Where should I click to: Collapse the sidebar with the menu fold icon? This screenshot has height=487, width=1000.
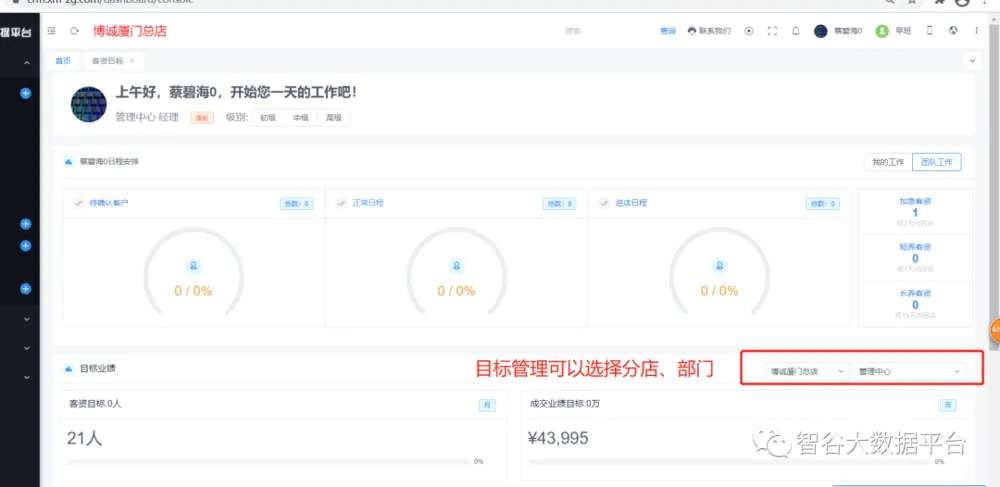(x=51, y=31)
